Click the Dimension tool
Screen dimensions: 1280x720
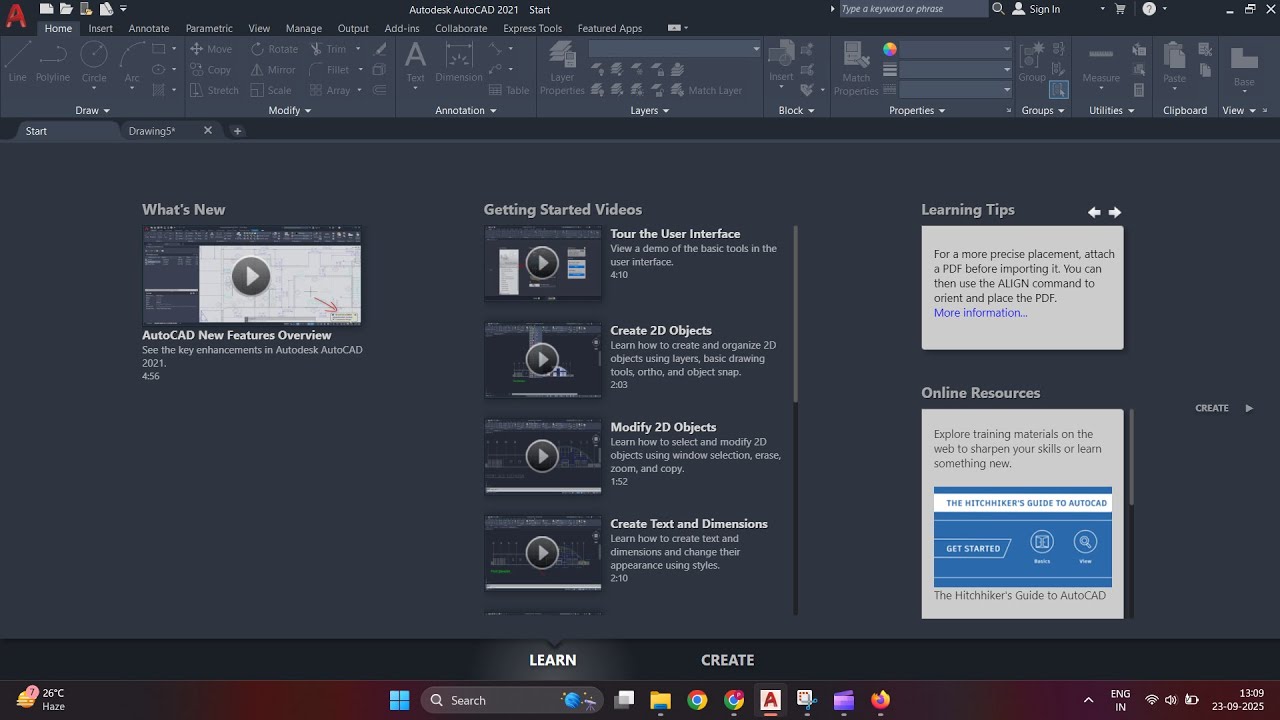[x=459, y=62]
